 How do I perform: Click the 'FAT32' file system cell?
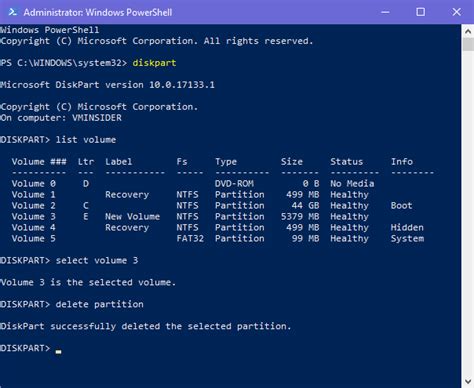[190, 239]
